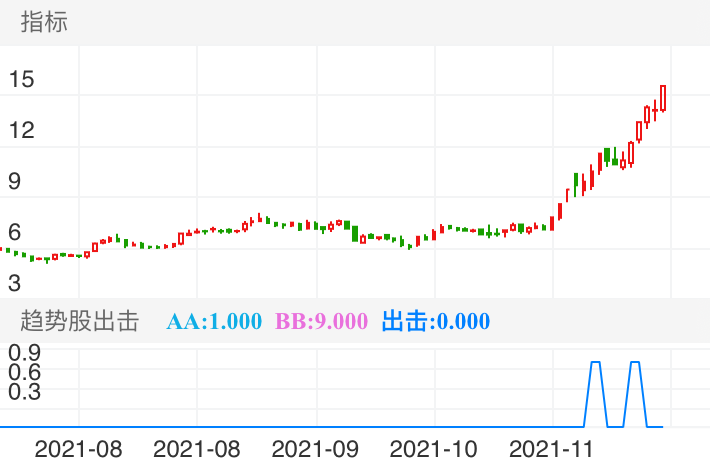Click the 0.3 indicator axis label
710x472 pixels.
click(x=24, y=391)
